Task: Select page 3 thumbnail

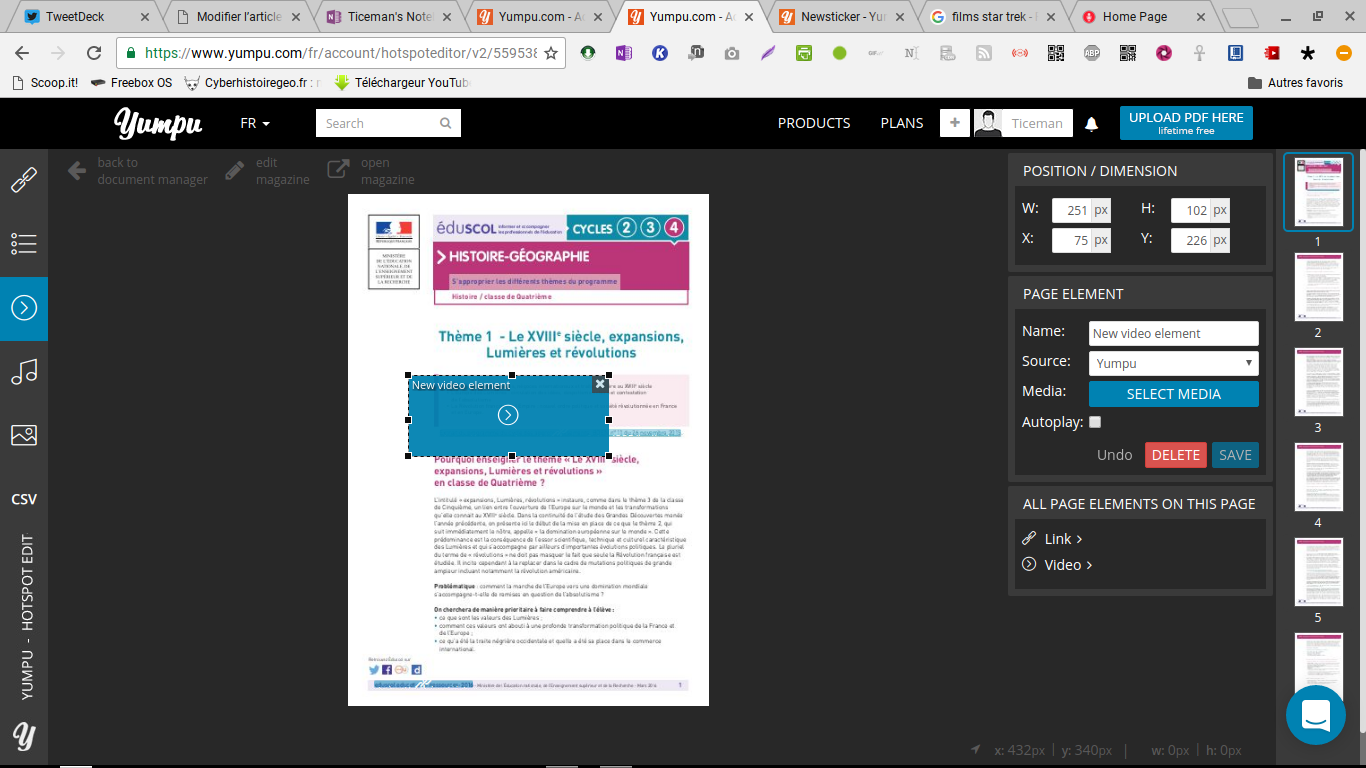Action: pyautogui.click(x=1318, y=382)
